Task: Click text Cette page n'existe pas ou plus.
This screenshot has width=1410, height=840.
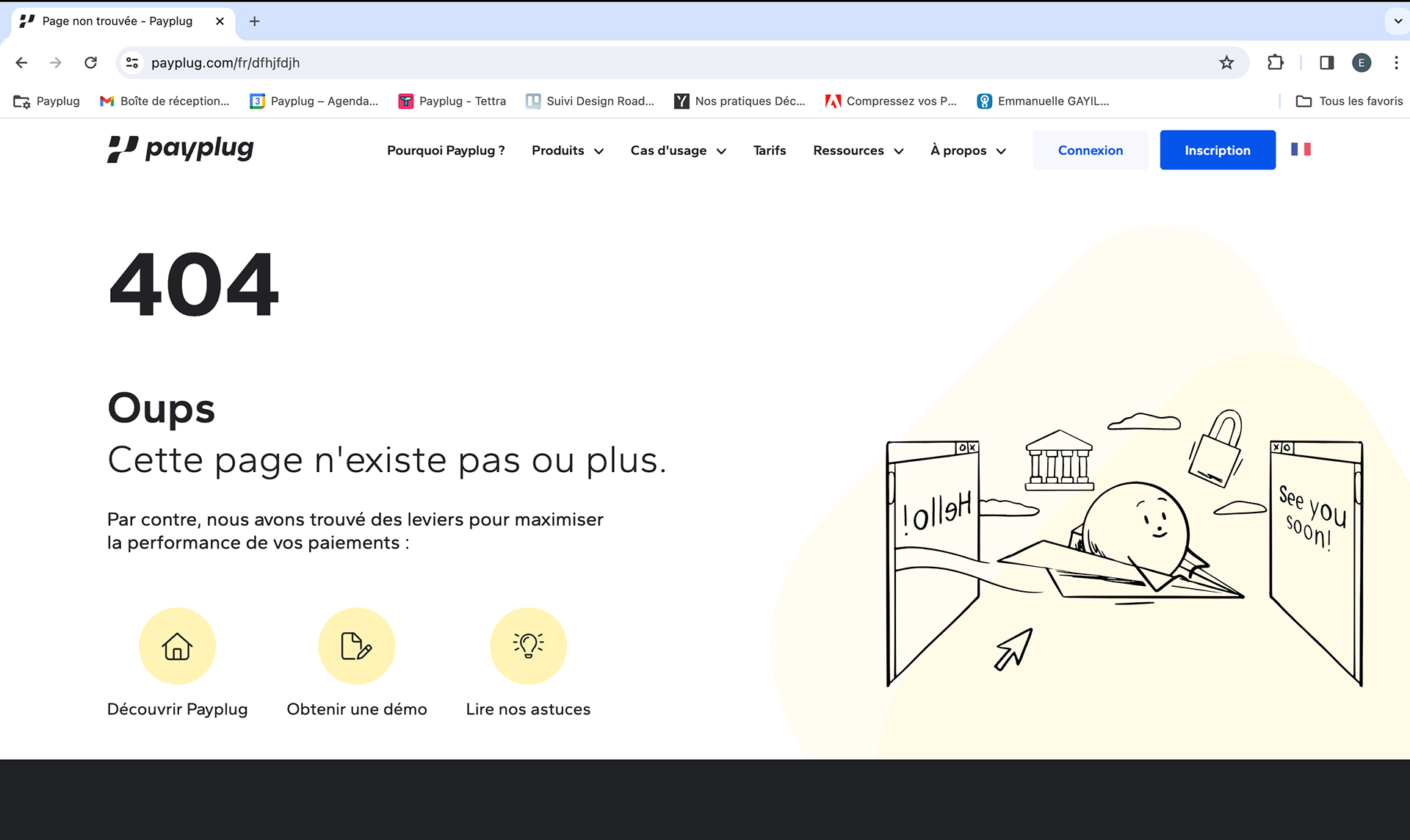Action: 387,460
